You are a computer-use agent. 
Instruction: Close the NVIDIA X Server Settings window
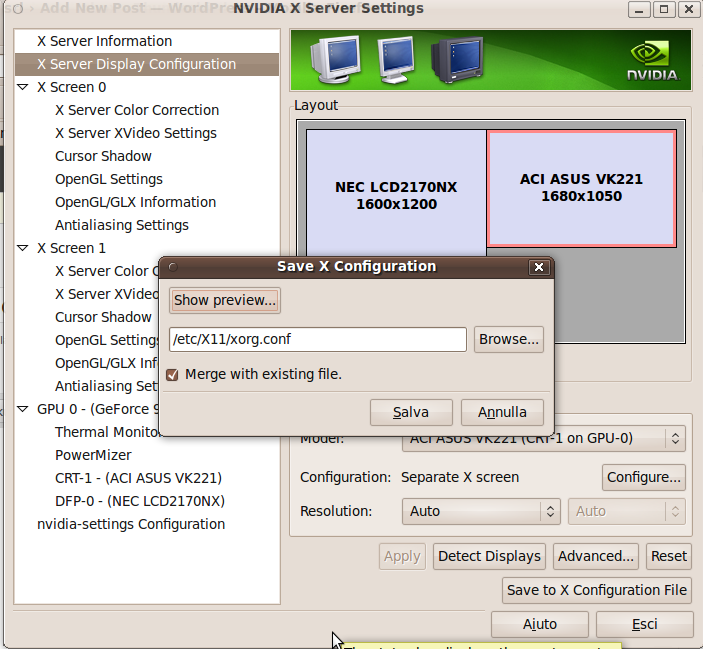point(689,9)
